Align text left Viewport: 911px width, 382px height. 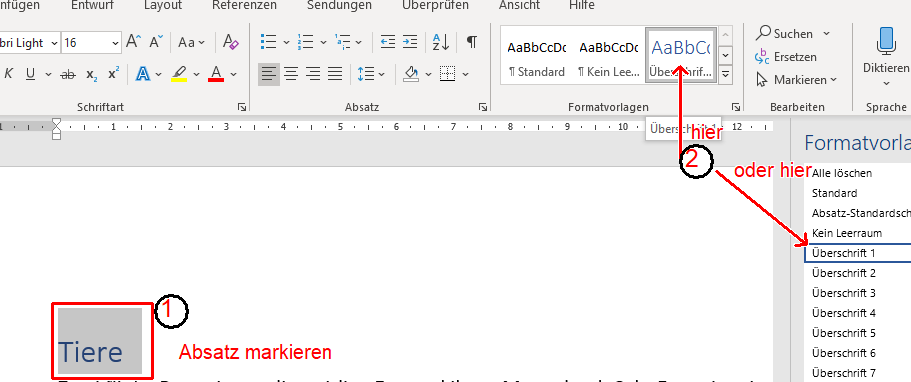[268, 74]
